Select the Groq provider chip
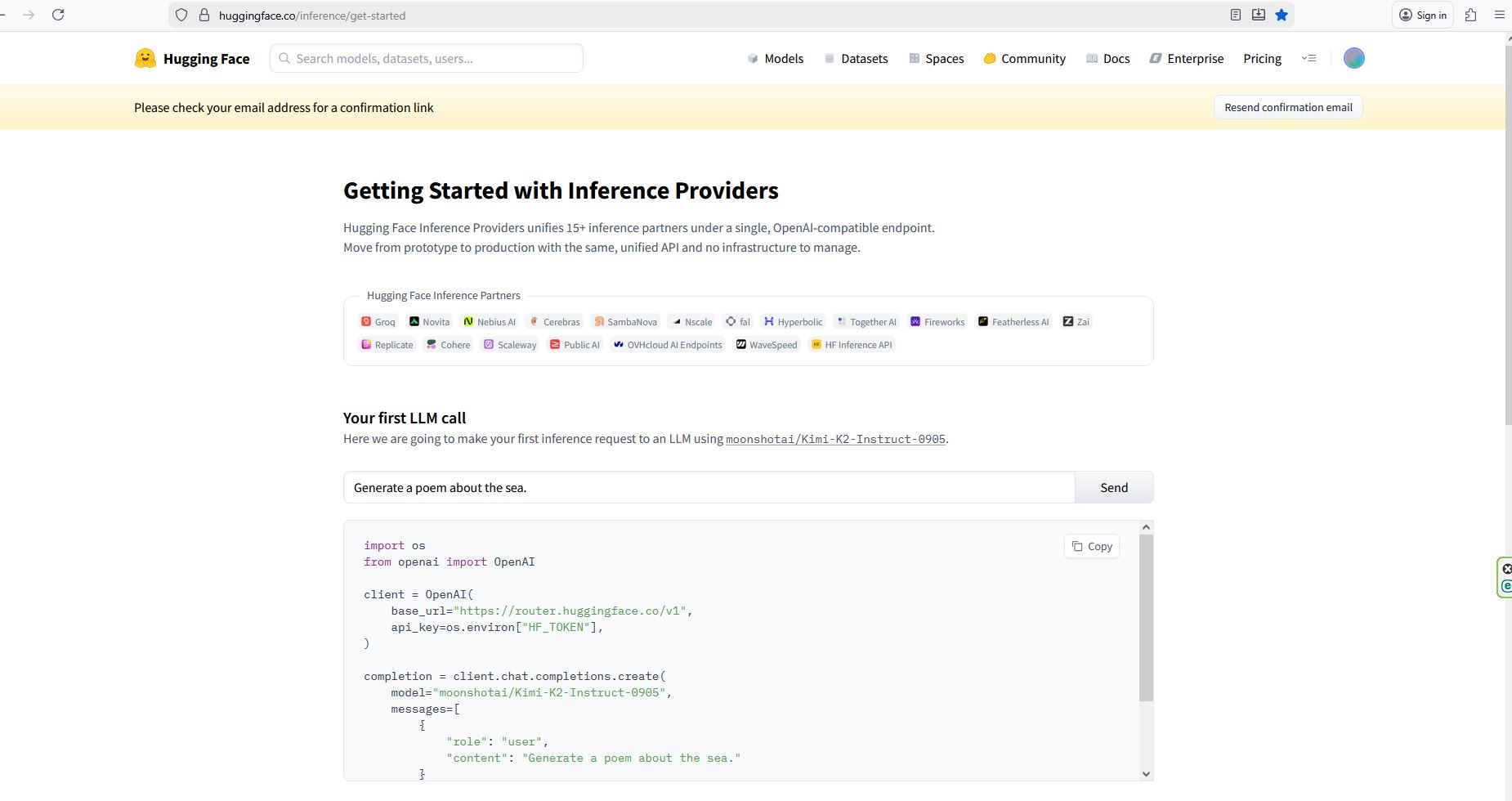This screenshot has height=801, width=1512. tap(378, 322)
